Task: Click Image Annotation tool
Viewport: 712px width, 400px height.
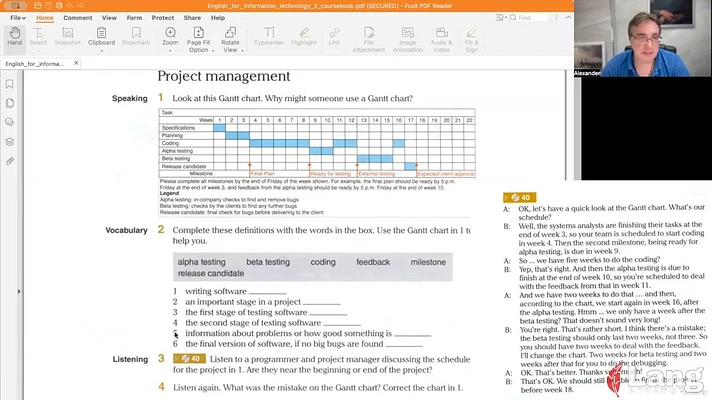Action: 408,39
